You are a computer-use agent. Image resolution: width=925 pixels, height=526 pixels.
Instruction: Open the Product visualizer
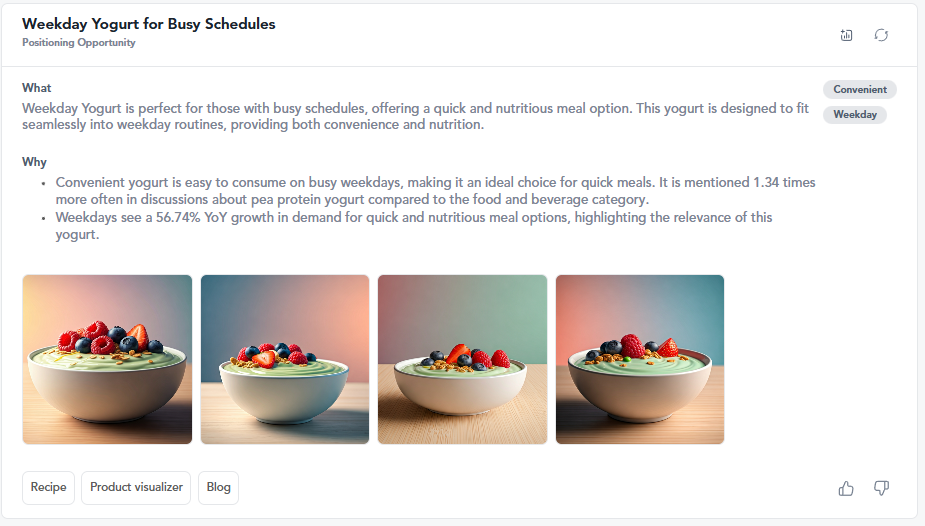136,488
